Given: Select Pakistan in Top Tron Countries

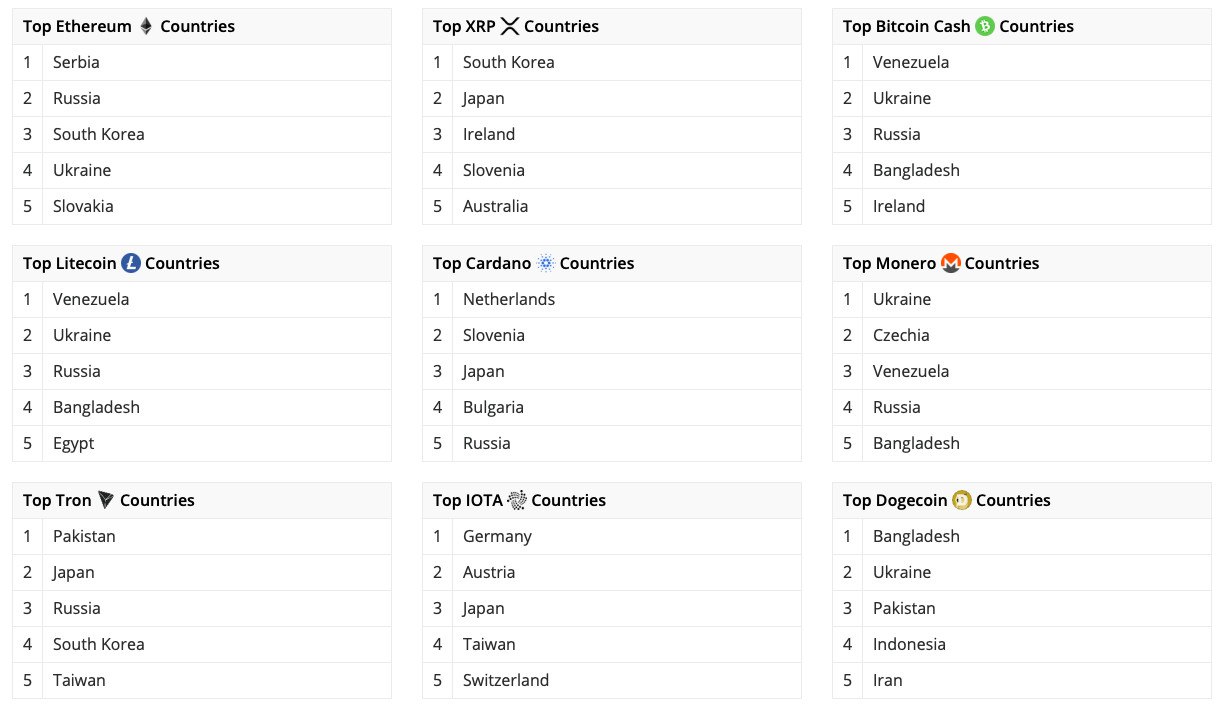Looking at the screenshot, I should point(84,536).
